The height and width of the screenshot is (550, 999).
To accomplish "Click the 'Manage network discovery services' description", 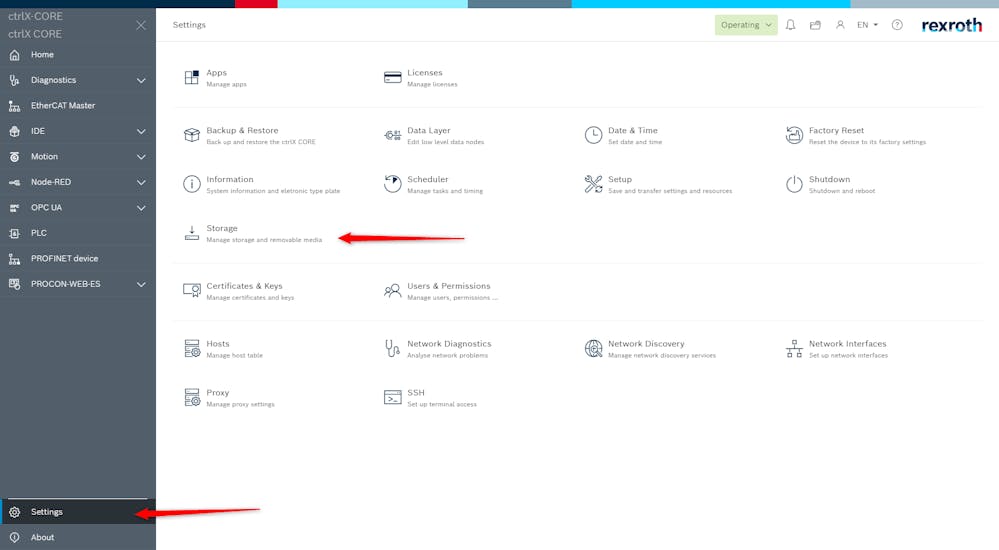I will pyautogui.click(x=661, y=356).
